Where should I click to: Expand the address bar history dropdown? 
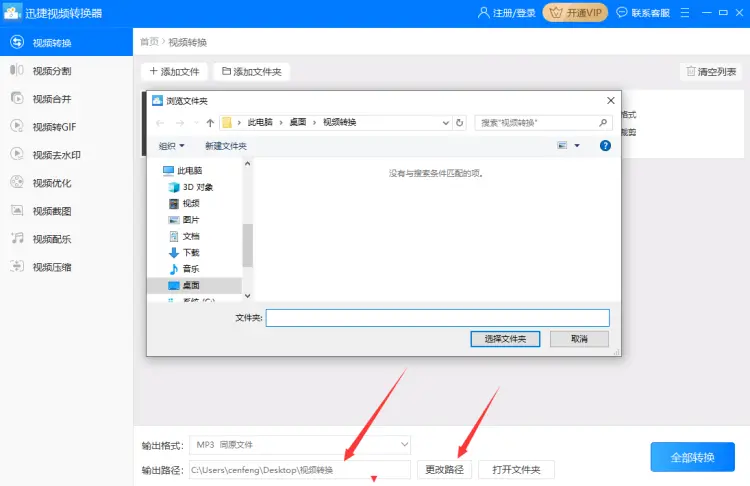coord(446,123)
